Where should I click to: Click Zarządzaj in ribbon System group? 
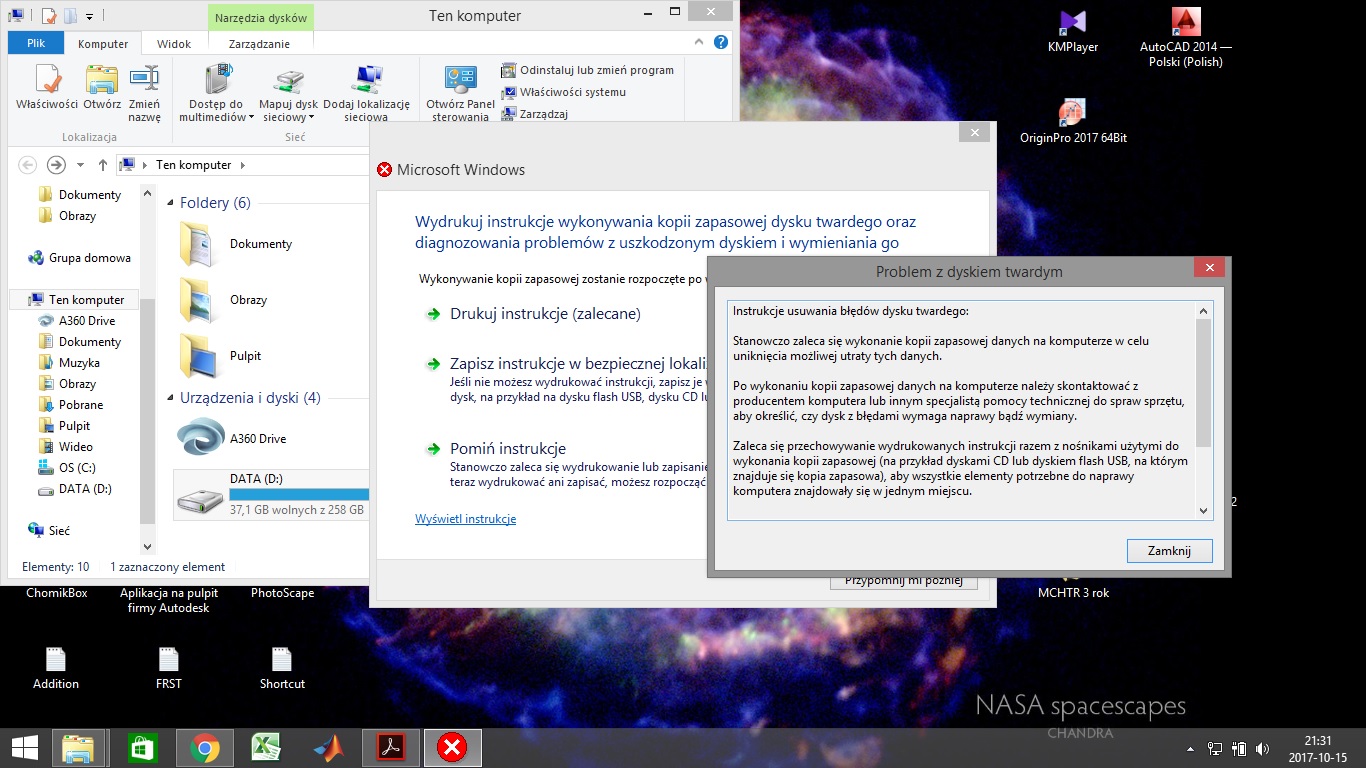(x=535, y=114)
